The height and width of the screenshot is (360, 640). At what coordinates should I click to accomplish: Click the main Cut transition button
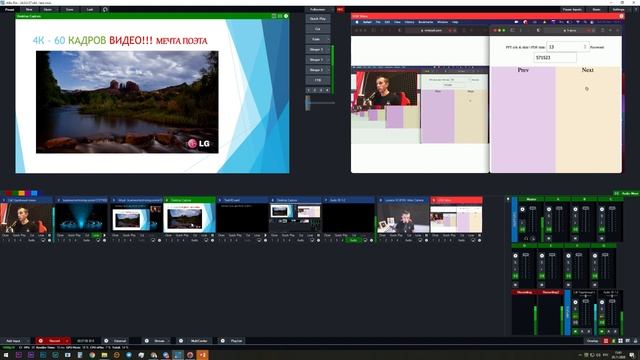tap(318, 29)
